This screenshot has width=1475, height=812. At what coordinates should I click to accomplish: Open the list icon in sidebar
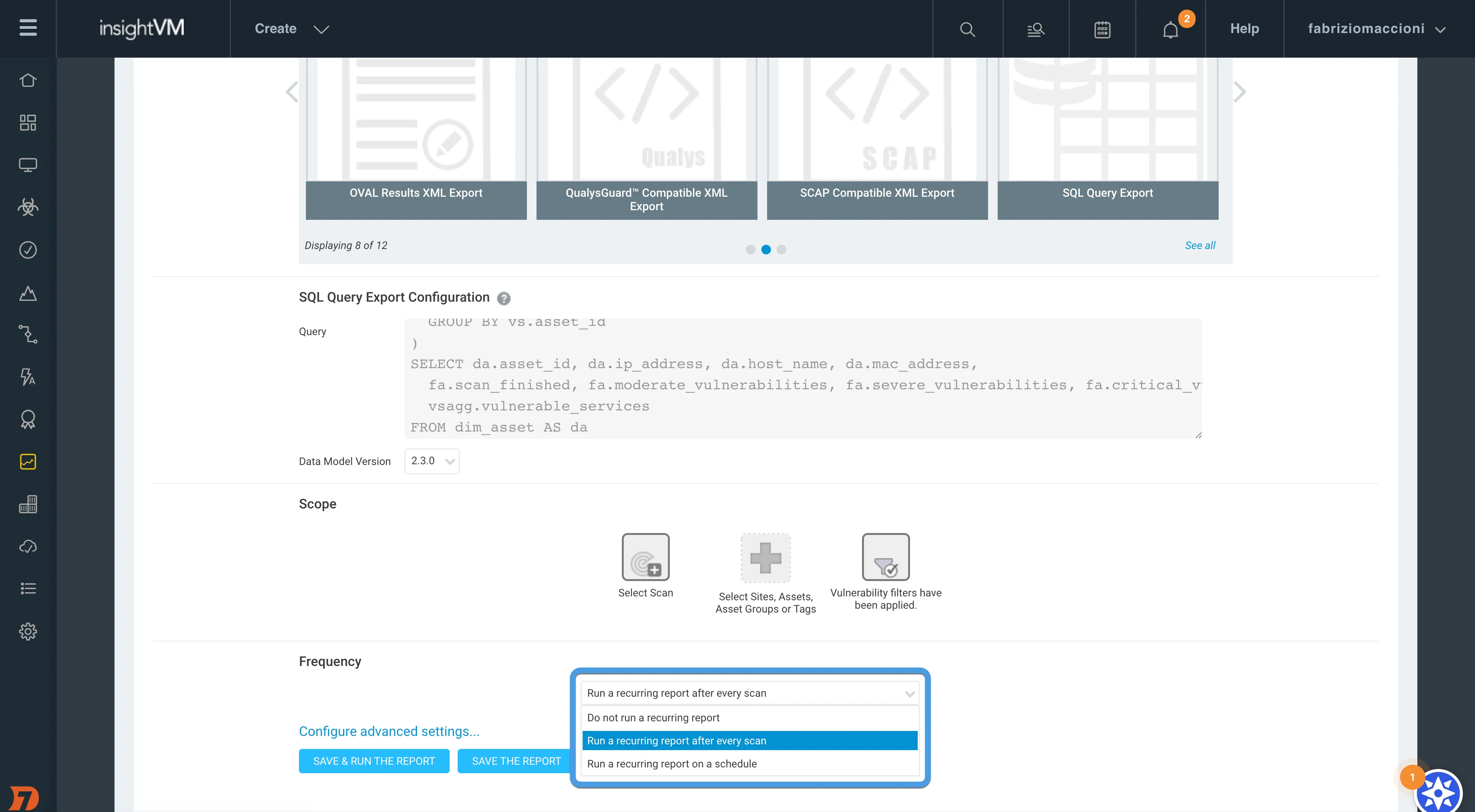coord(28,589)
